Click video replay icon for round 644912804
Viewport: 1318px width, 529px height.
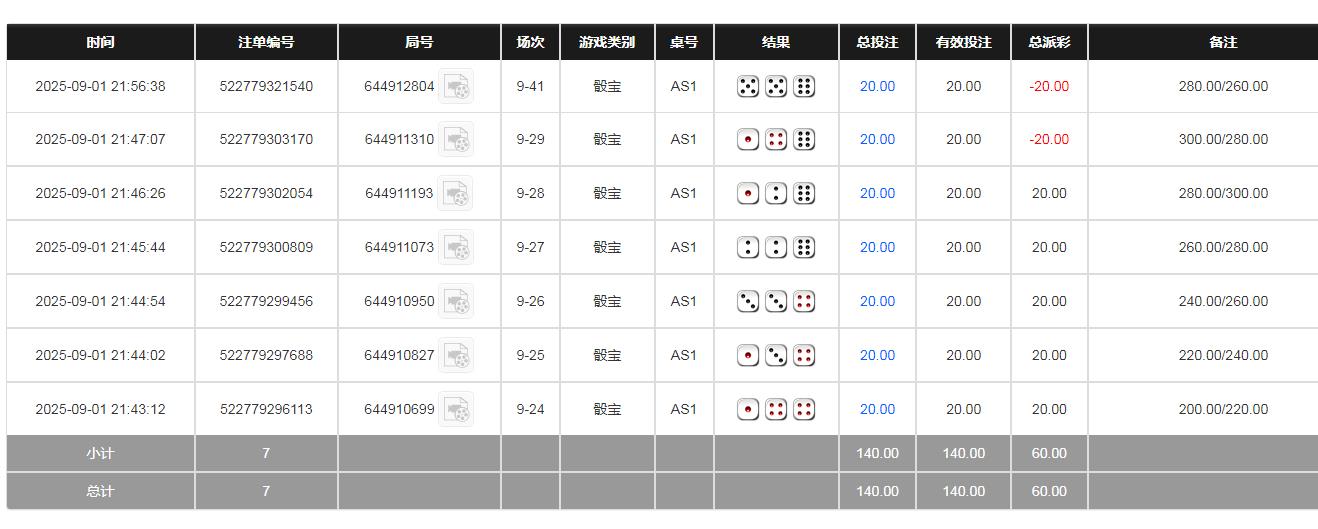tap(456, 87)
